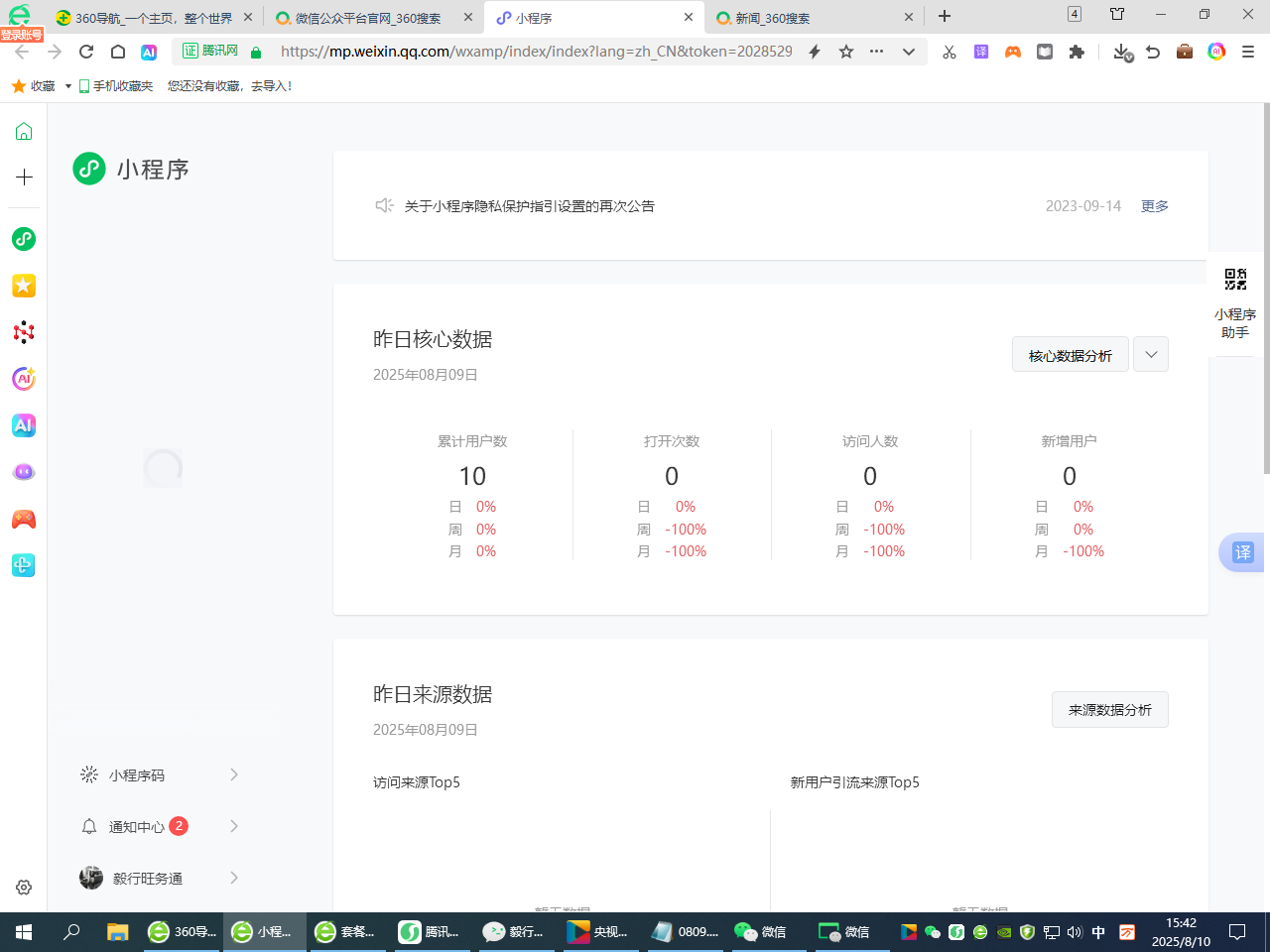Click the AI icon beside the address bar
Image resolution: width=1270 pixels, height=952 pixels.
point(149,52)
